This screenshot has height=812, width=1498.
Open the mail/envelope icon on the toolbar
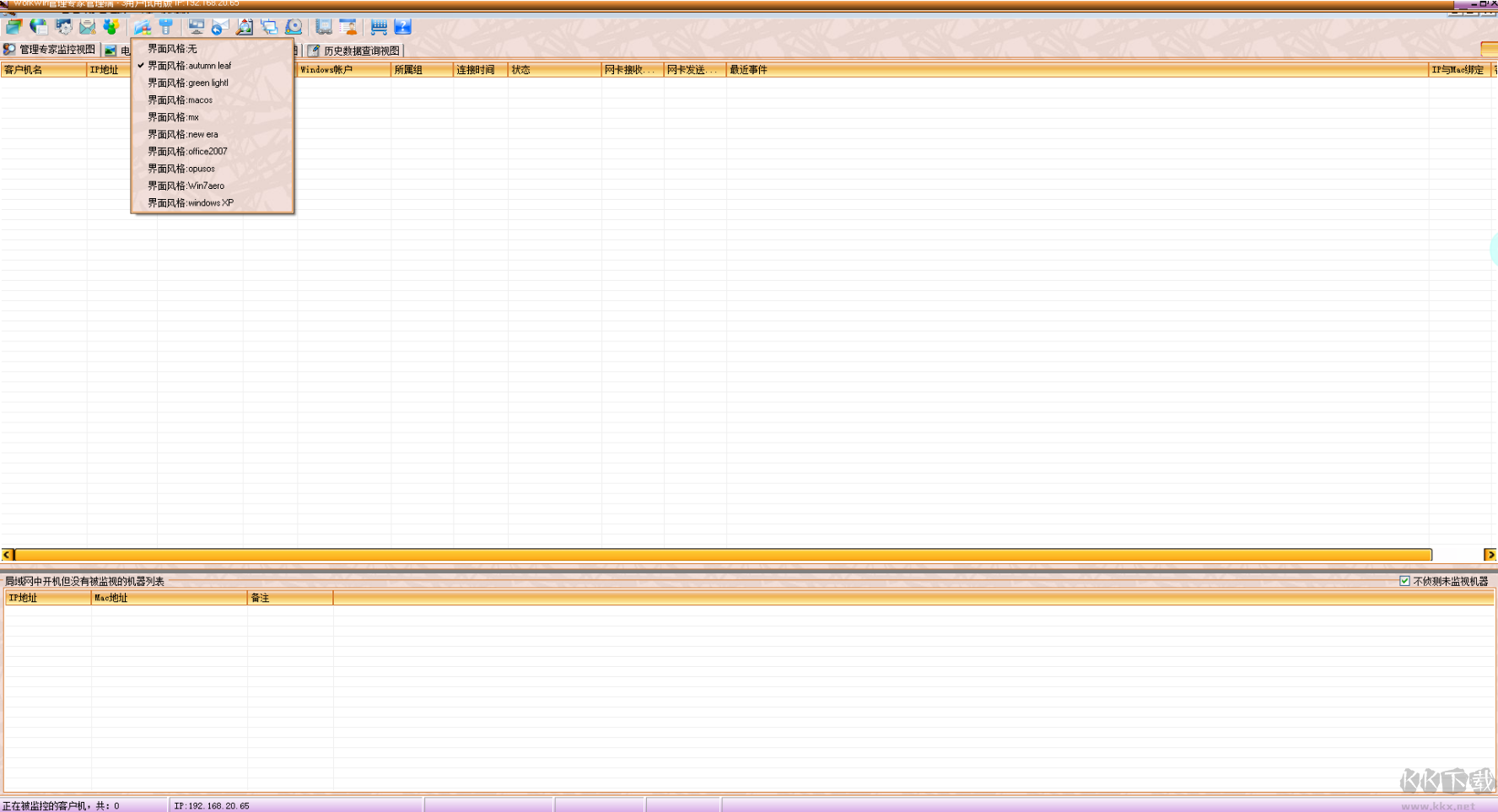(87, 26)
